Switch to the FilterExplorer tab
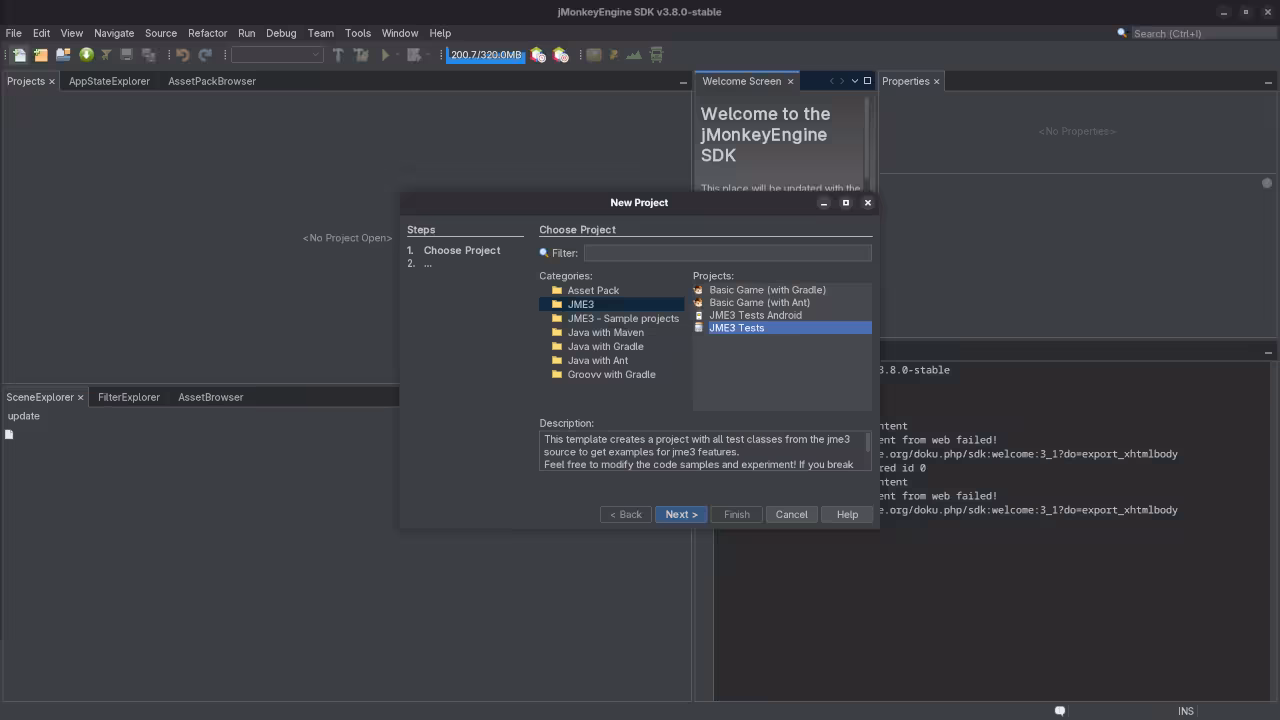This screenshot has height=720, width=1280. point(128,397)
